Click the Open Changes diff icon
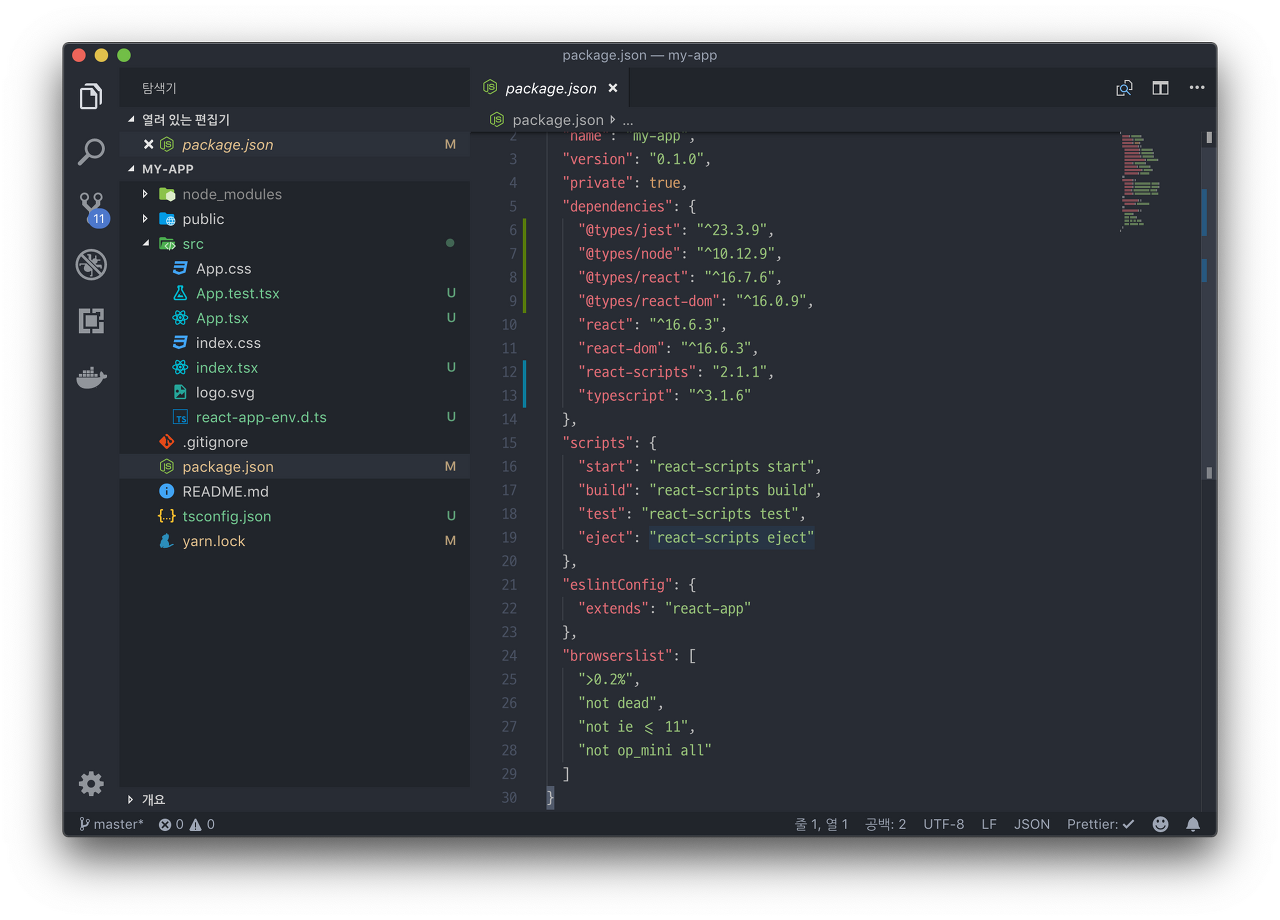 (1123, 88)
